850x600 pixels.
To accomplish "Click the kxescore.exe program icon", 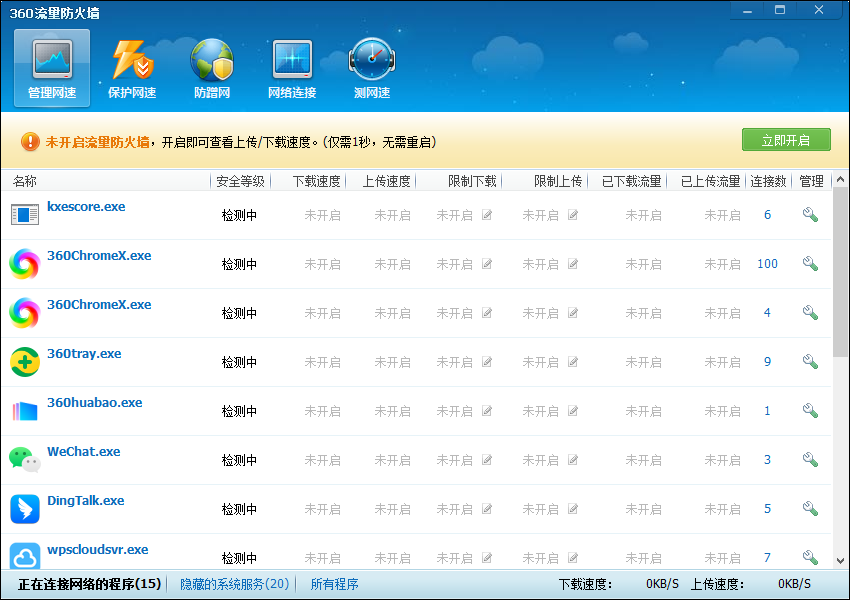I will point(25,215).
